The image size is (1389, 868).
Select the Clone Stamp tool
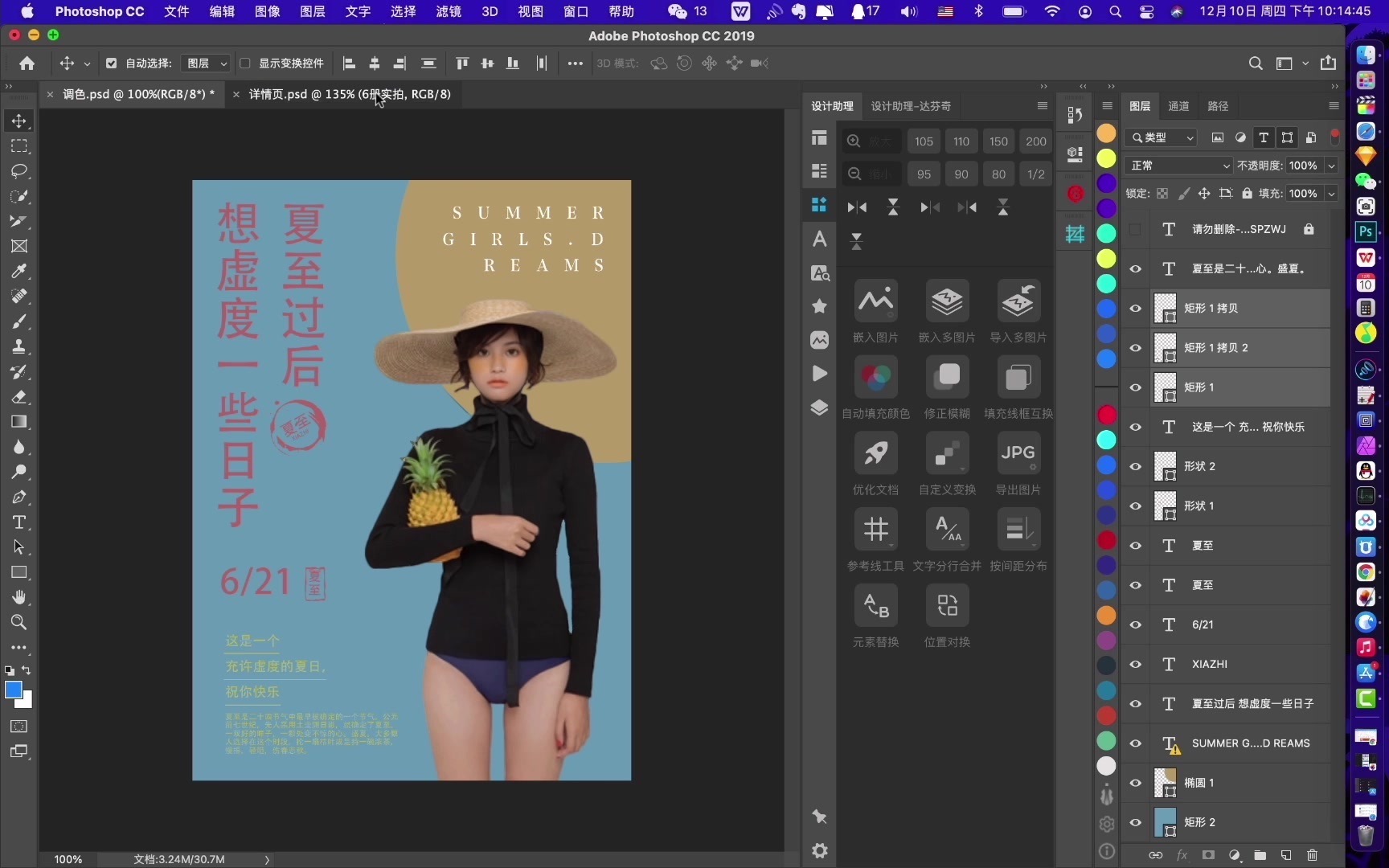click(19, 347)
